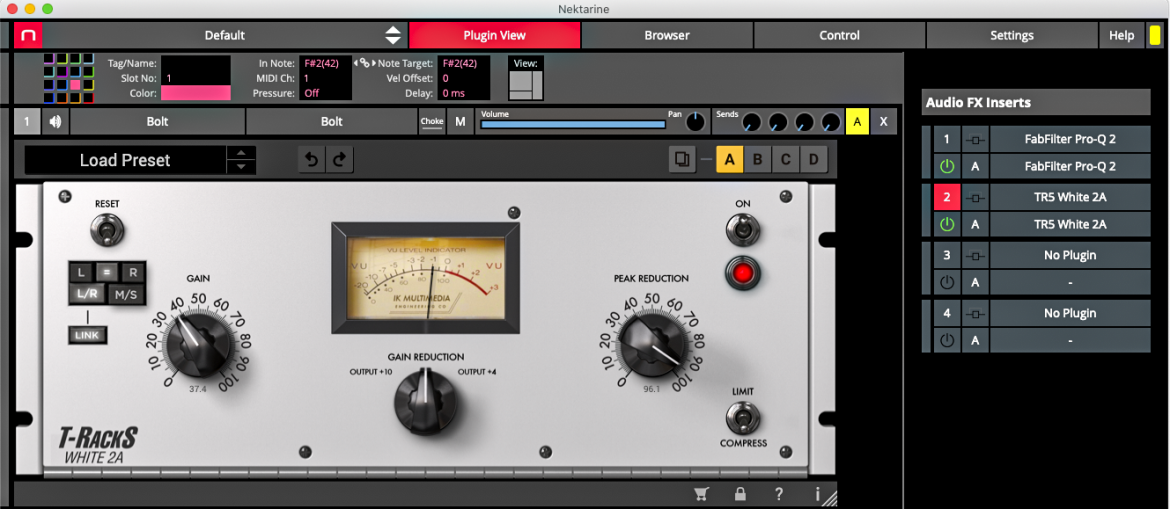This screenshot has height=509, width=1170.
Task: Select insert slot number 2
Action: [947, 197]
